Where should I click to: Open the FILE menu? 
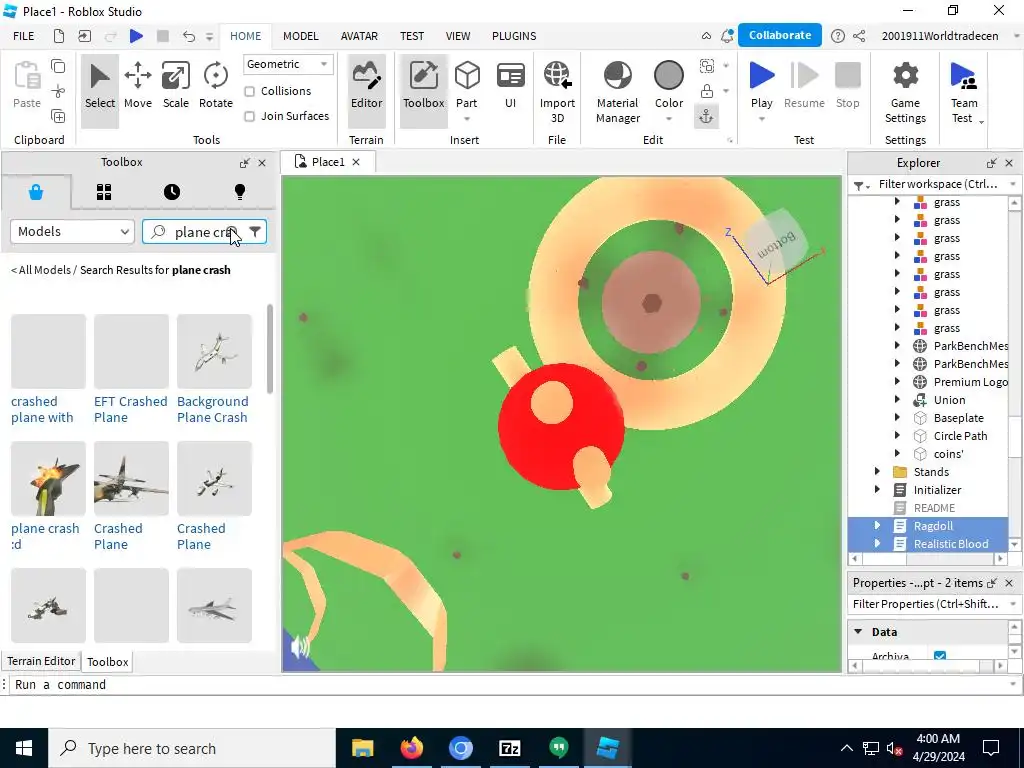[24, 36]
